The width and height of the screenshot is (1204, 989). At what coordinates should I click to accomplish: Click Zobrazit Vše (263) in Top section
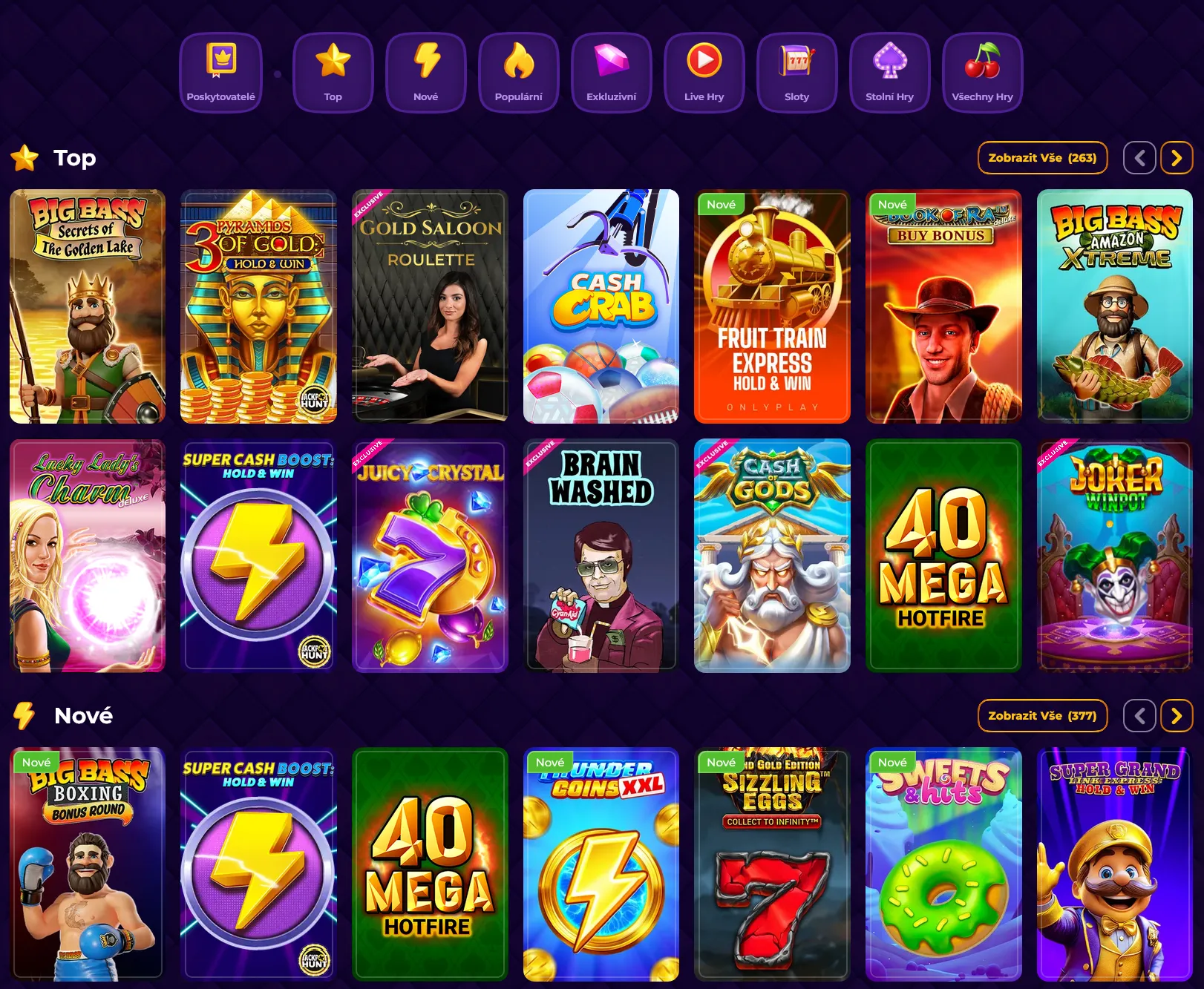point(1042,157)
